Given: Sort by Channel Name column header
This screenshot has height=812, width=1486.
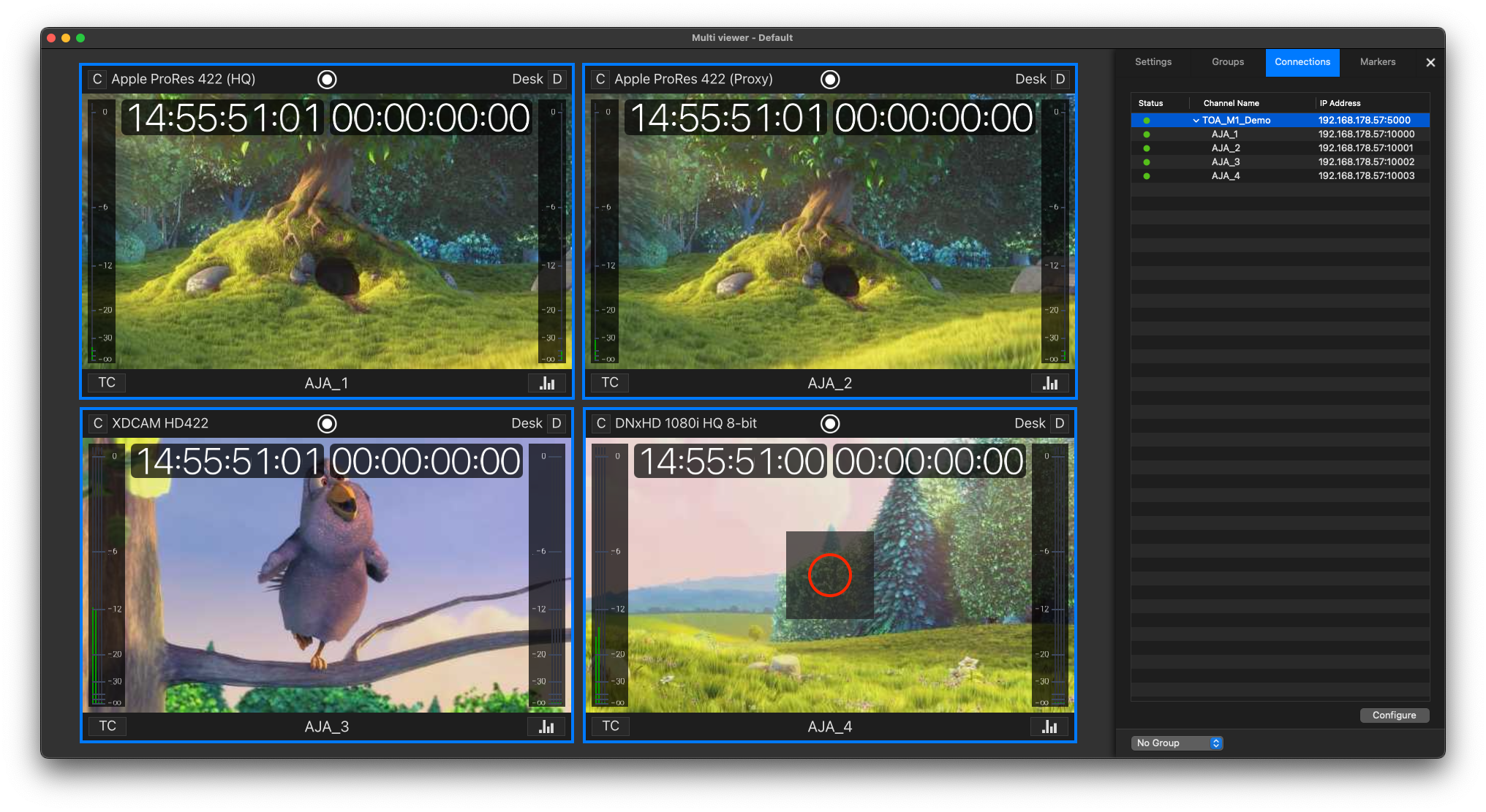Looking at the screenshot, I should pyautogui.click(x=1232, y=103).
